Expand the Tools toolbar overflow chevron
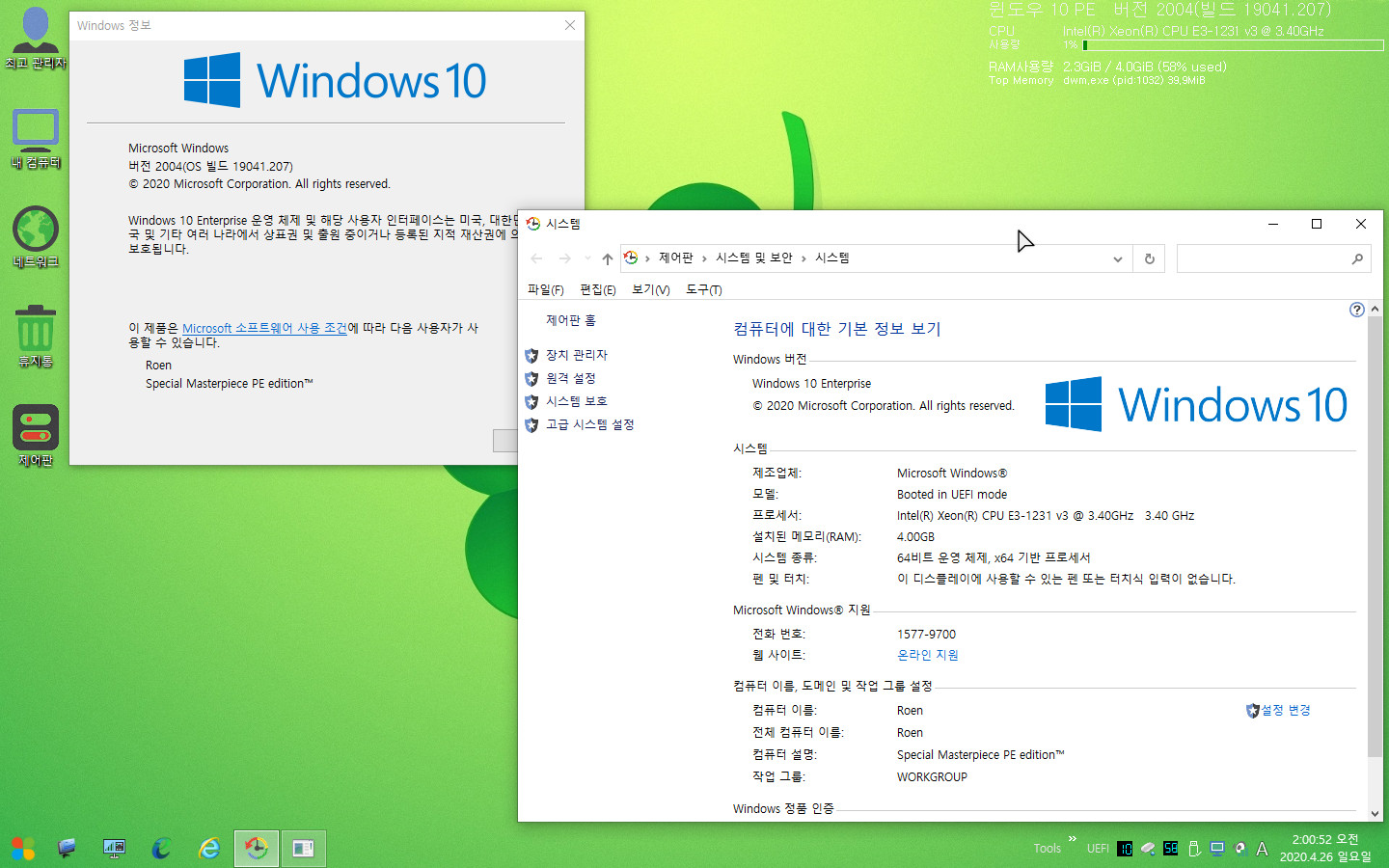This screenshot has height=868, width=1389. [x=1072, y=839]
